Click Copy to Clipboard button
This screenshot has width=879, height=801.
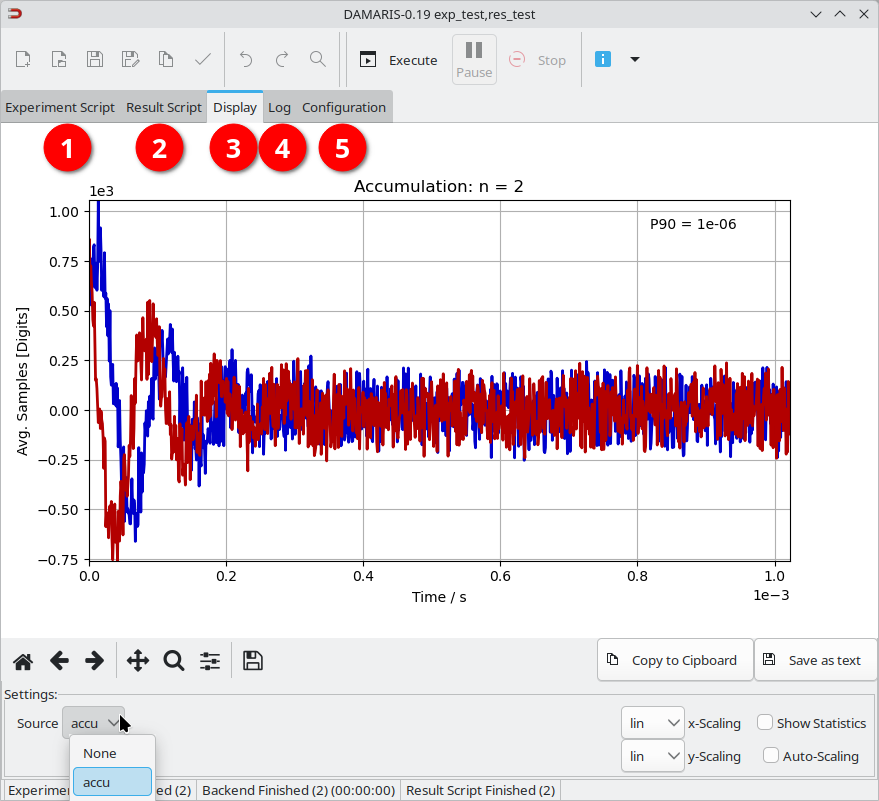coord(675,660)
